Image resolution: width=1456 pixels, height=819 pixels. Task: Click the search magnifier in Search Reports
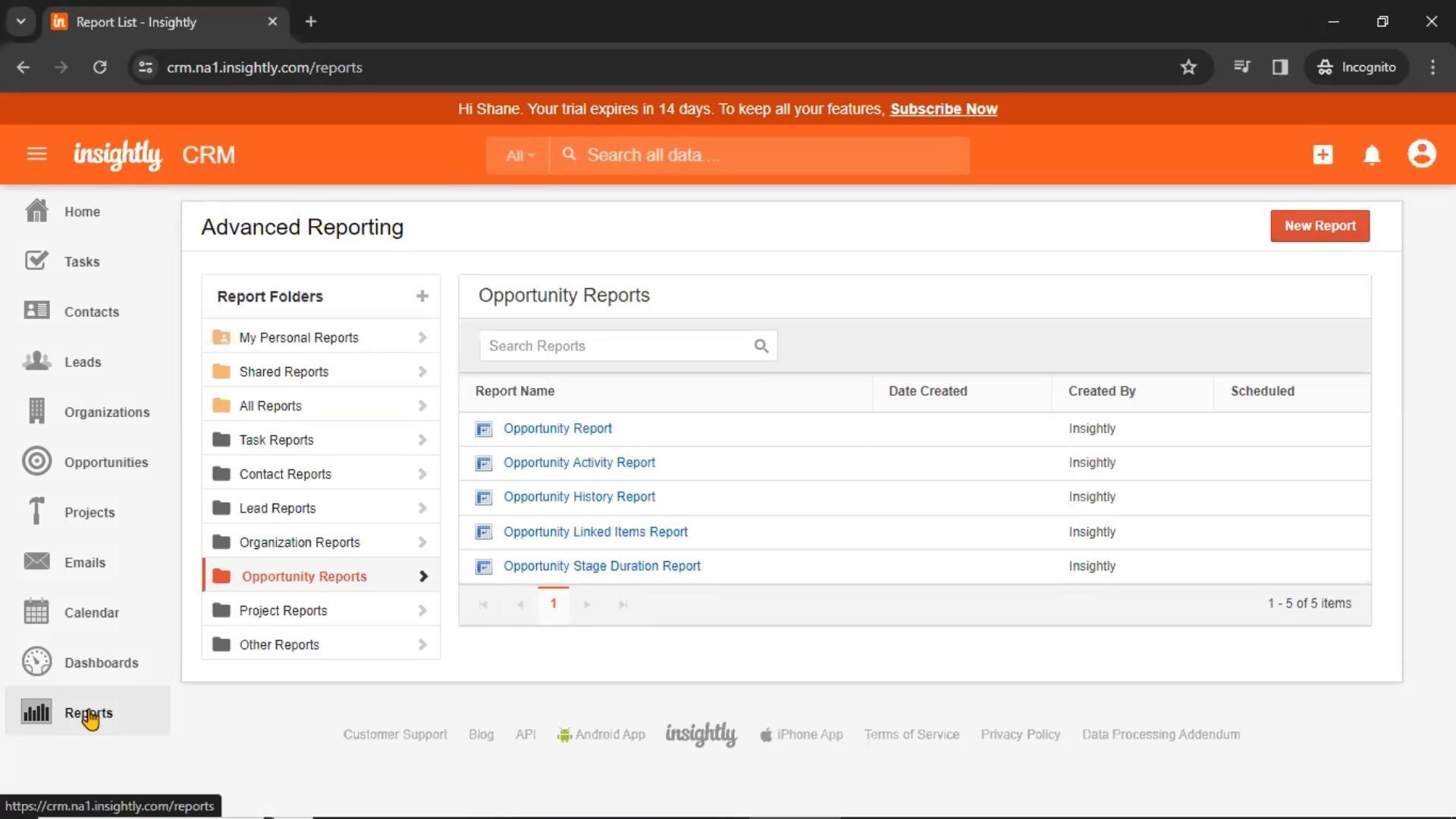click(x=761, y=347)
